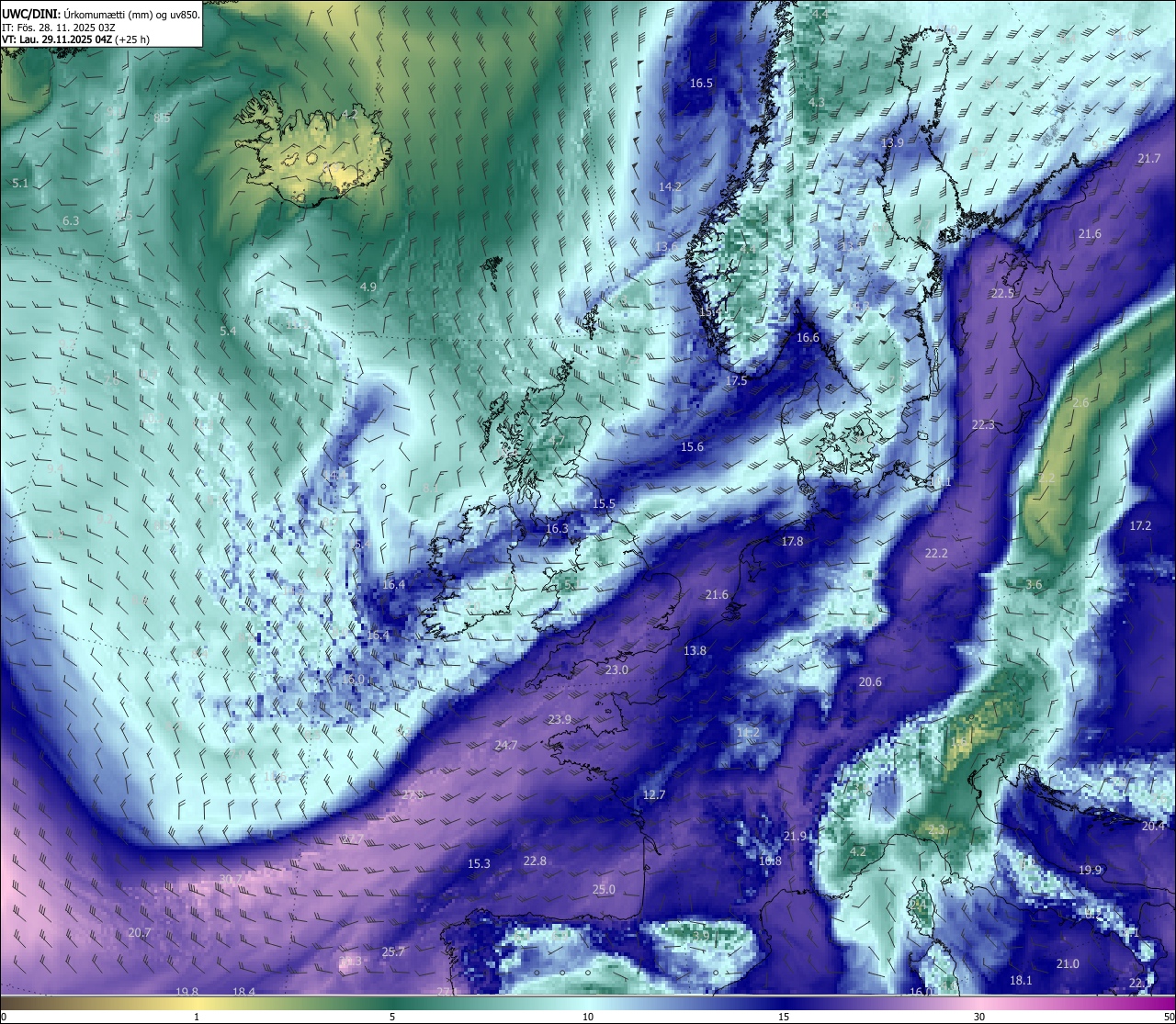Click the 17.8 value on the map
1176x1024 pixels.
point(792,541)
